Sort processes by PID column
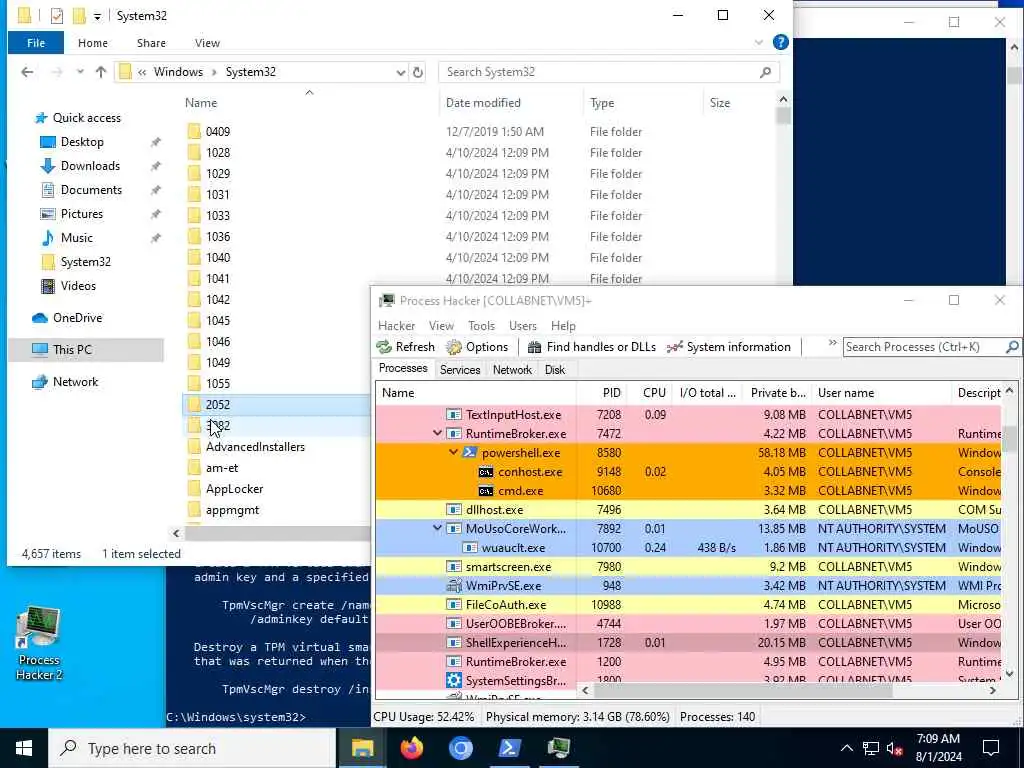The image size is (1024, 768). [602, 392]
